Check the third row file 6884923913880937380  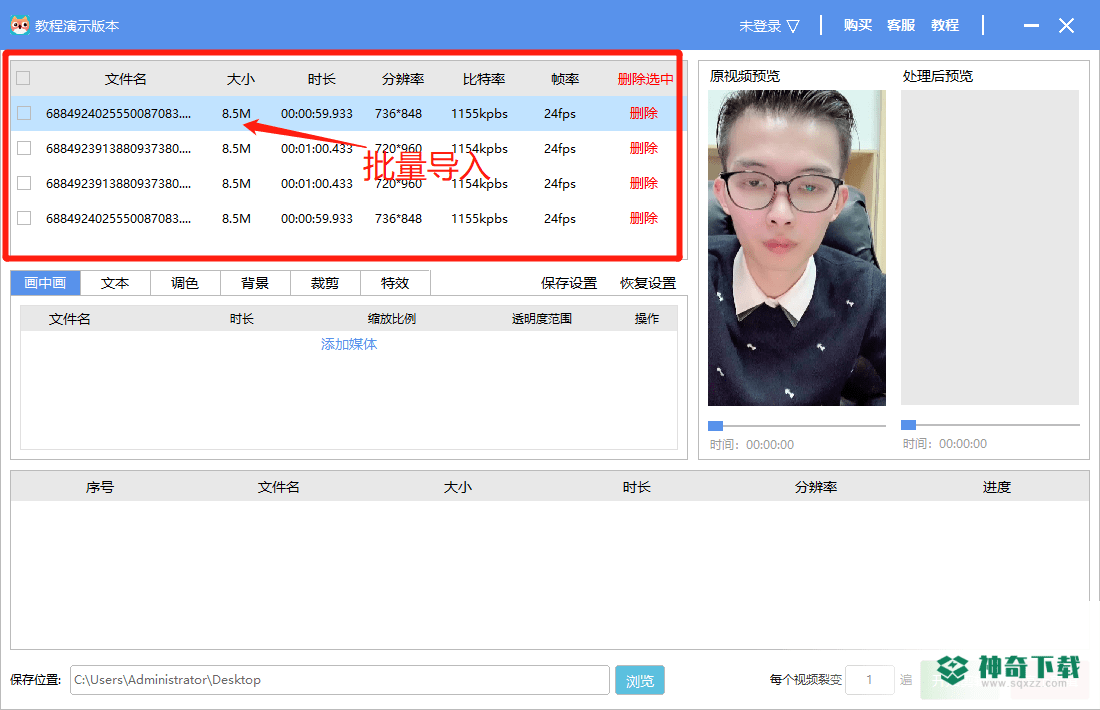click(x=24, y=183)
